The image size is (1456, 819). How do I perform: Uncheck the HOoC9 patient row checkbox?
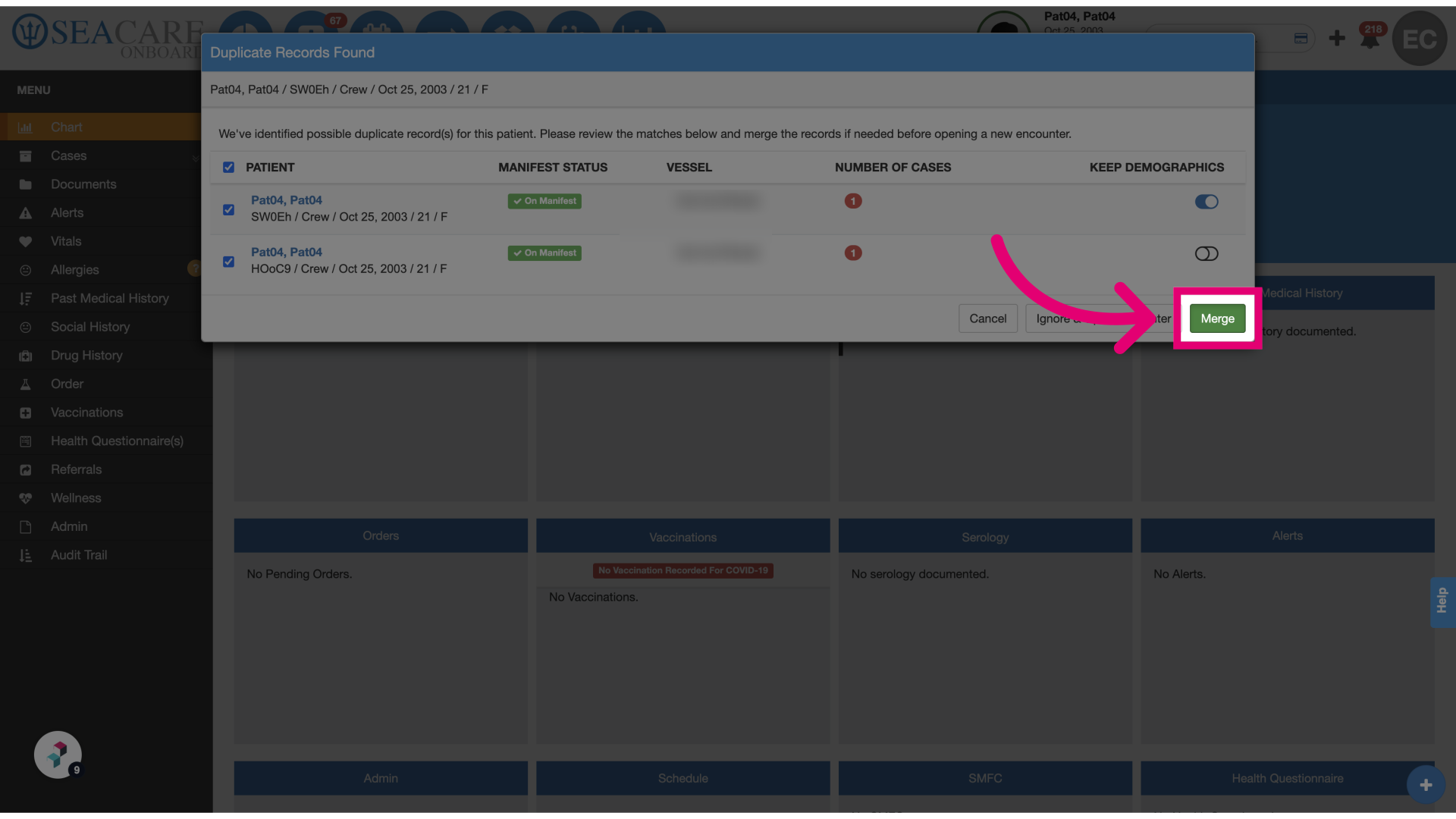click(228, 262)
